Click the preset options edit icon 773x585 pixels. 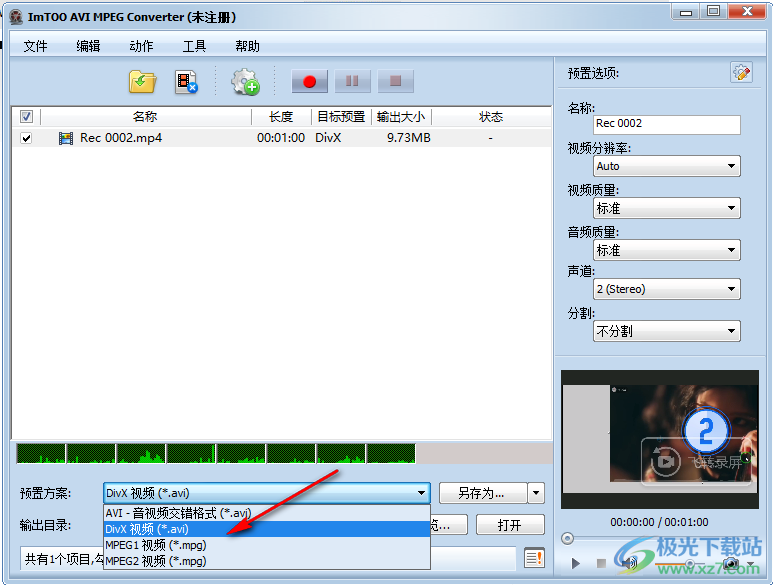click(741, 73)
